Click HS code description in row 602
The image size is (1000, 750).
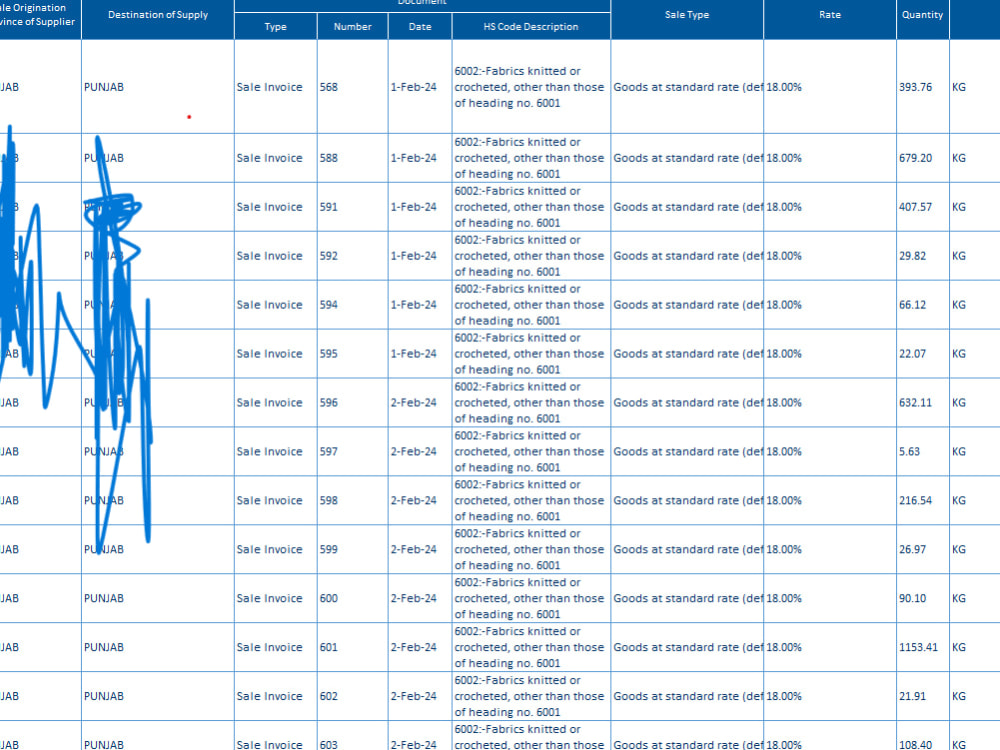(x=529, y=696)
